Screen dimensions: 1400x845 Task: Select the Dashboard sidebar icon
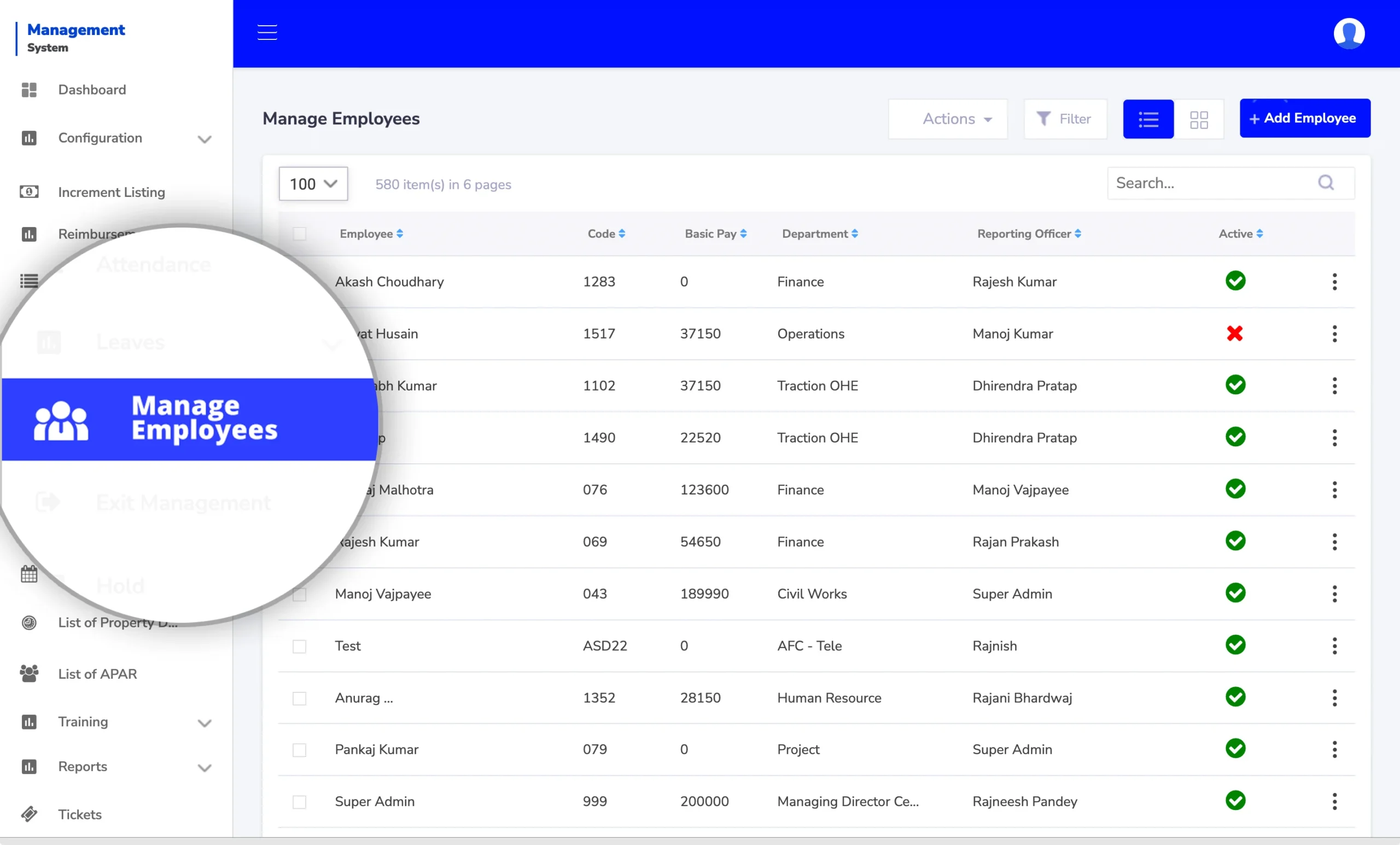click(29, 89)
